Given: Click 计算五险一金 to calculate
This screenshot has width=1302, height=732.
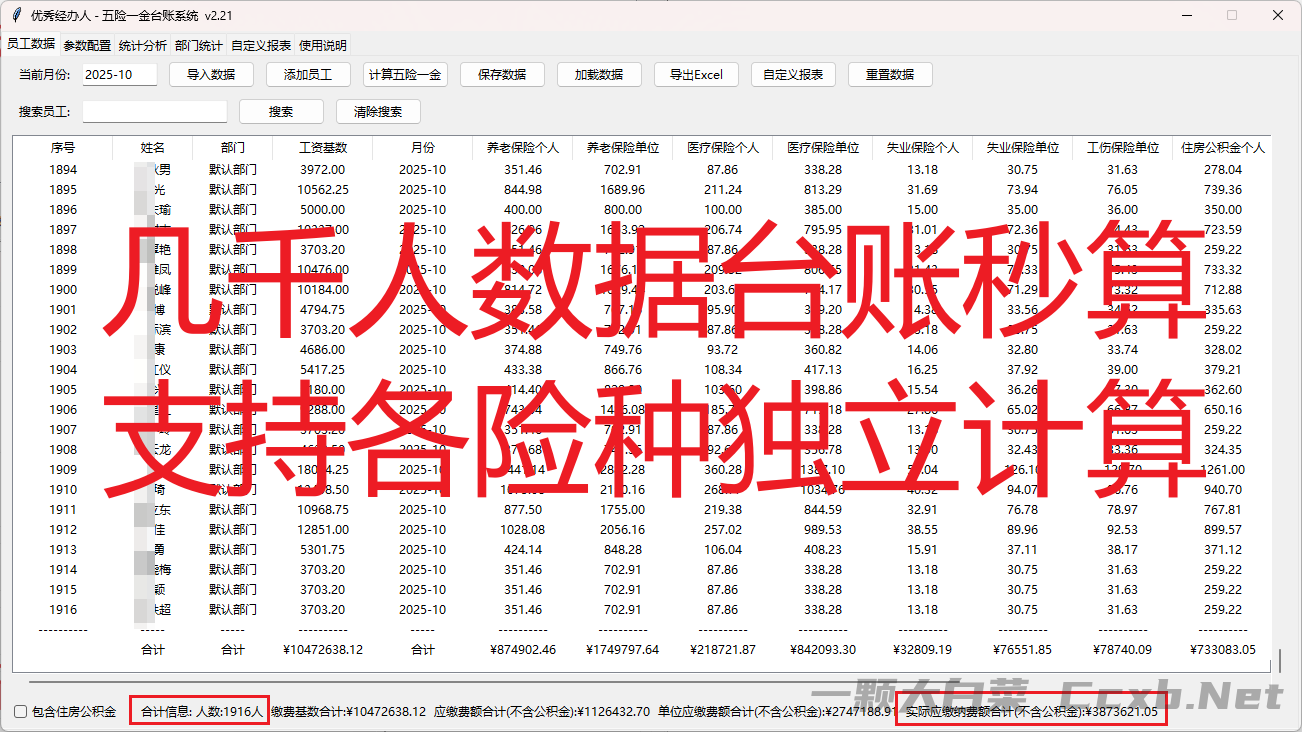Looking at the screenshot, I should (x=405, y=75).
